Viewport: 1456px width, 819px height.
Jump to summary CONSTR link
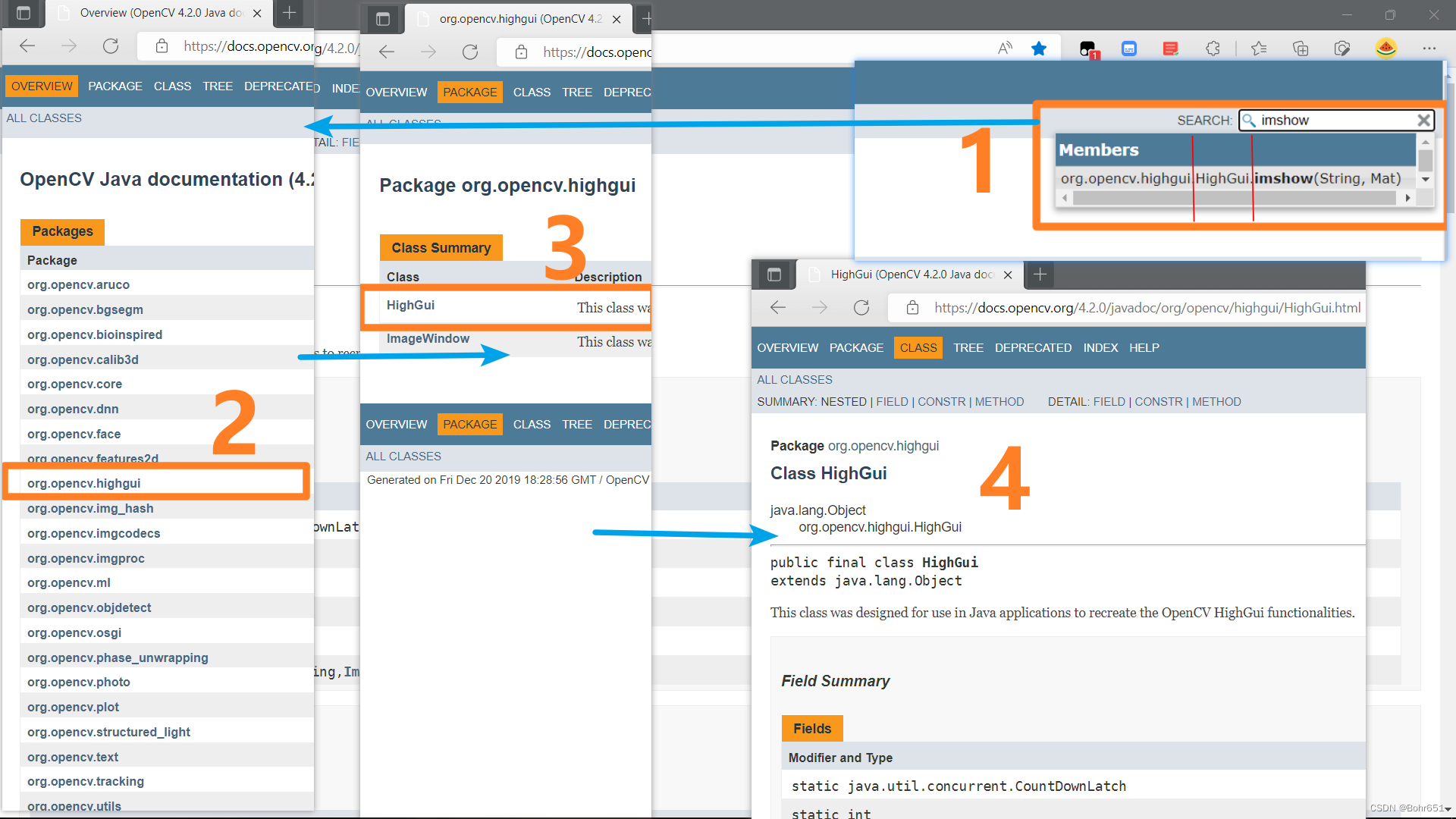point(941,401)
